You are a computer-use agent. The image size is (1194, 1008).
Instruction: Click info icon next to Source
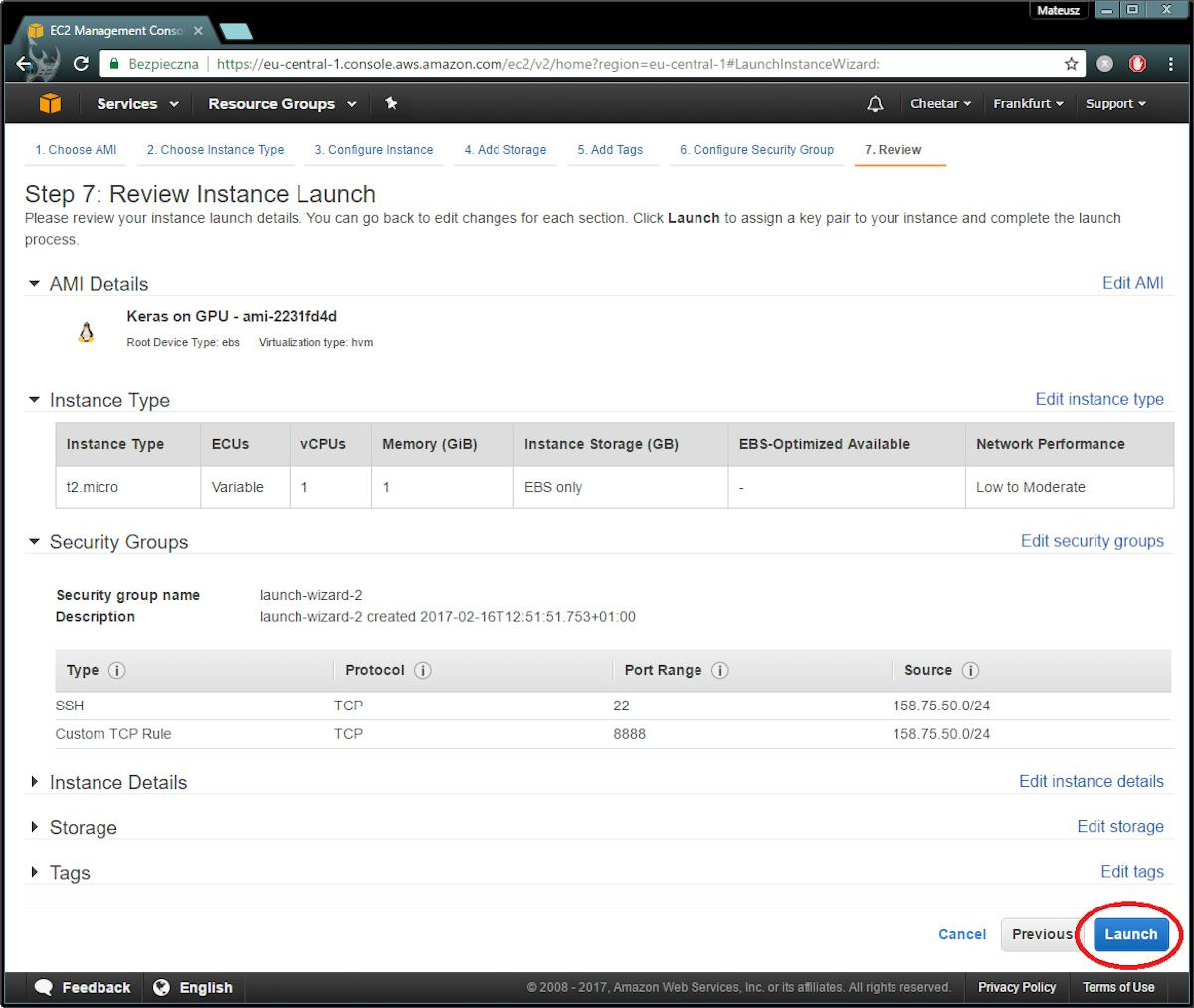pyautogui.click(x=970, y=670)
